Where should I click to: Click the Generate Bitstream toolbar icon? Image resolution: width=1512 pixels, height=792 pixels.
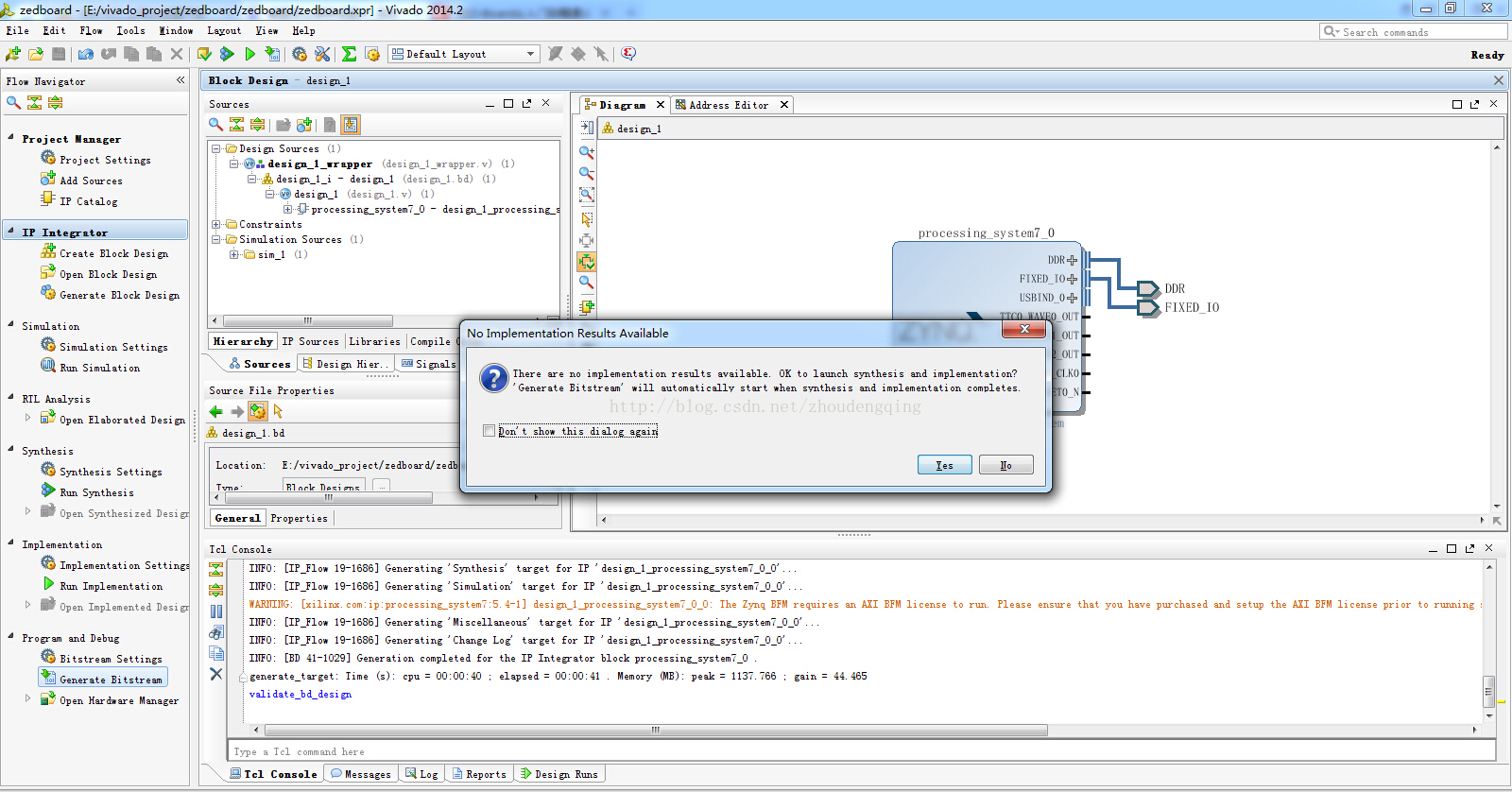point(272,54)
